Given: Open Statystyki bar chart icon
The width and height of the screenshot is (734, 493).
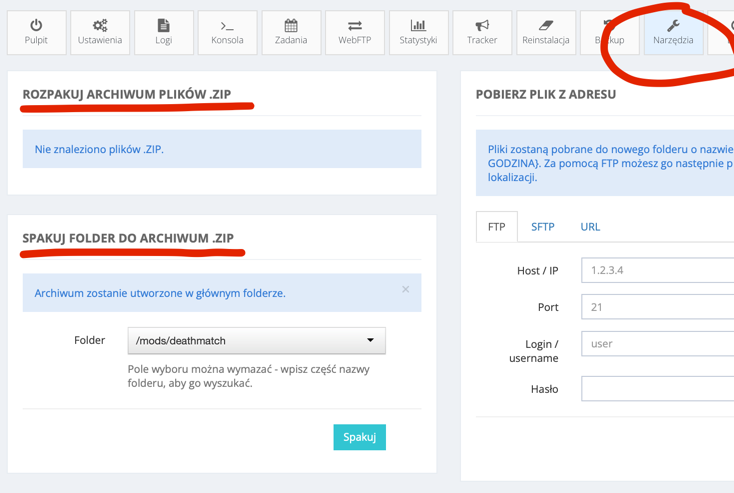Looking at the screenshot, I should pyautogui.click(x=418, y=26).
